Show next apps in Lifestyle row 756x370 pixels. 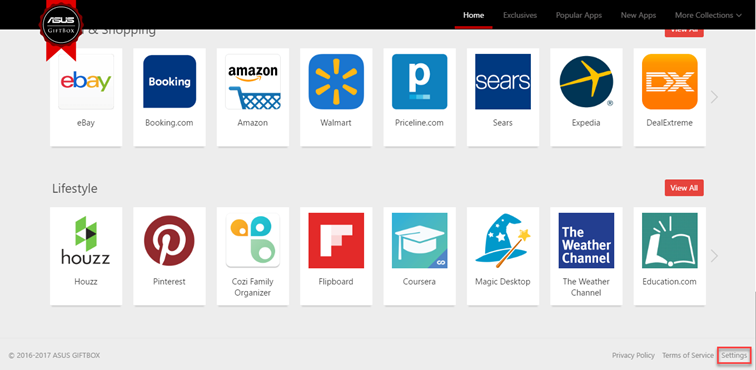[715, 256]
